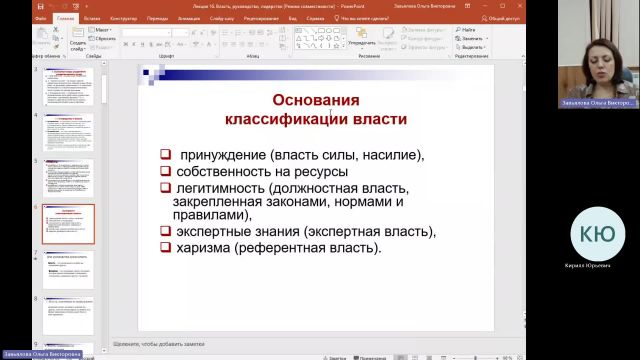This screenshot has width=640, height=360.
Task: Click the notes field 'Щелкните, чтобы добавить заметки'
Action: (x=159, y=344)
